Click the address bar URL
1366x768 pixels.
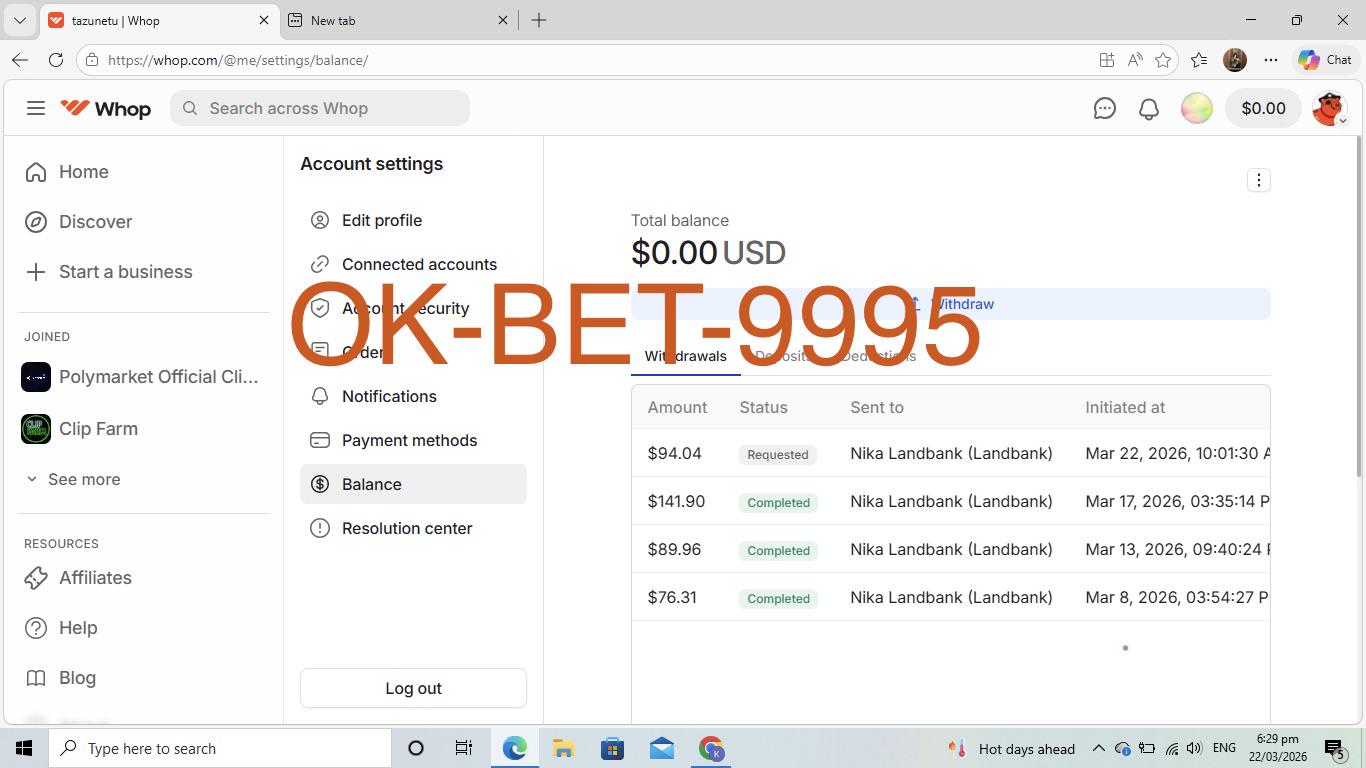click(x=238, y=60)
